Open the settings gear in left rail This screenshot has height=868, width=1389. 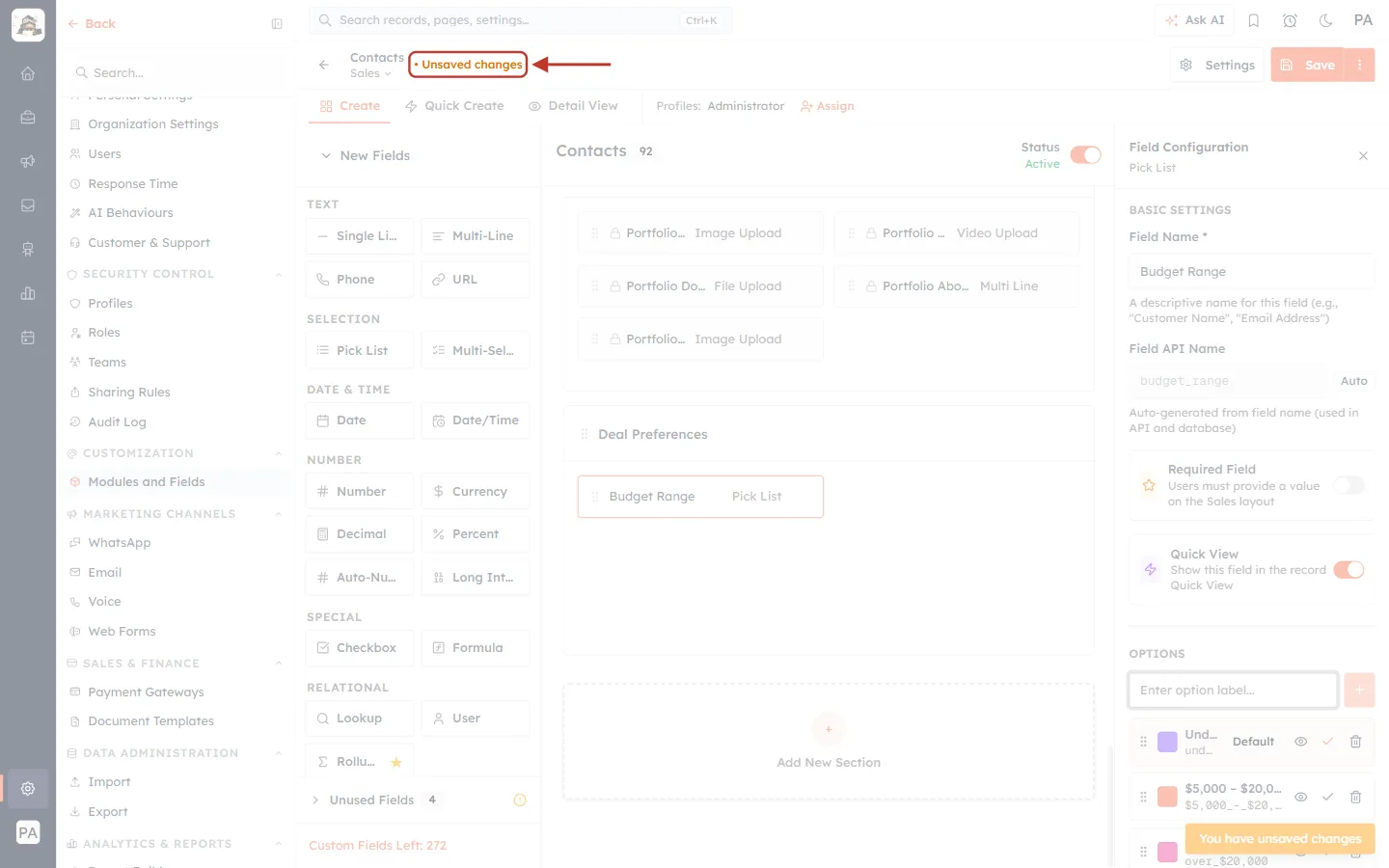[x=28, y=788]
